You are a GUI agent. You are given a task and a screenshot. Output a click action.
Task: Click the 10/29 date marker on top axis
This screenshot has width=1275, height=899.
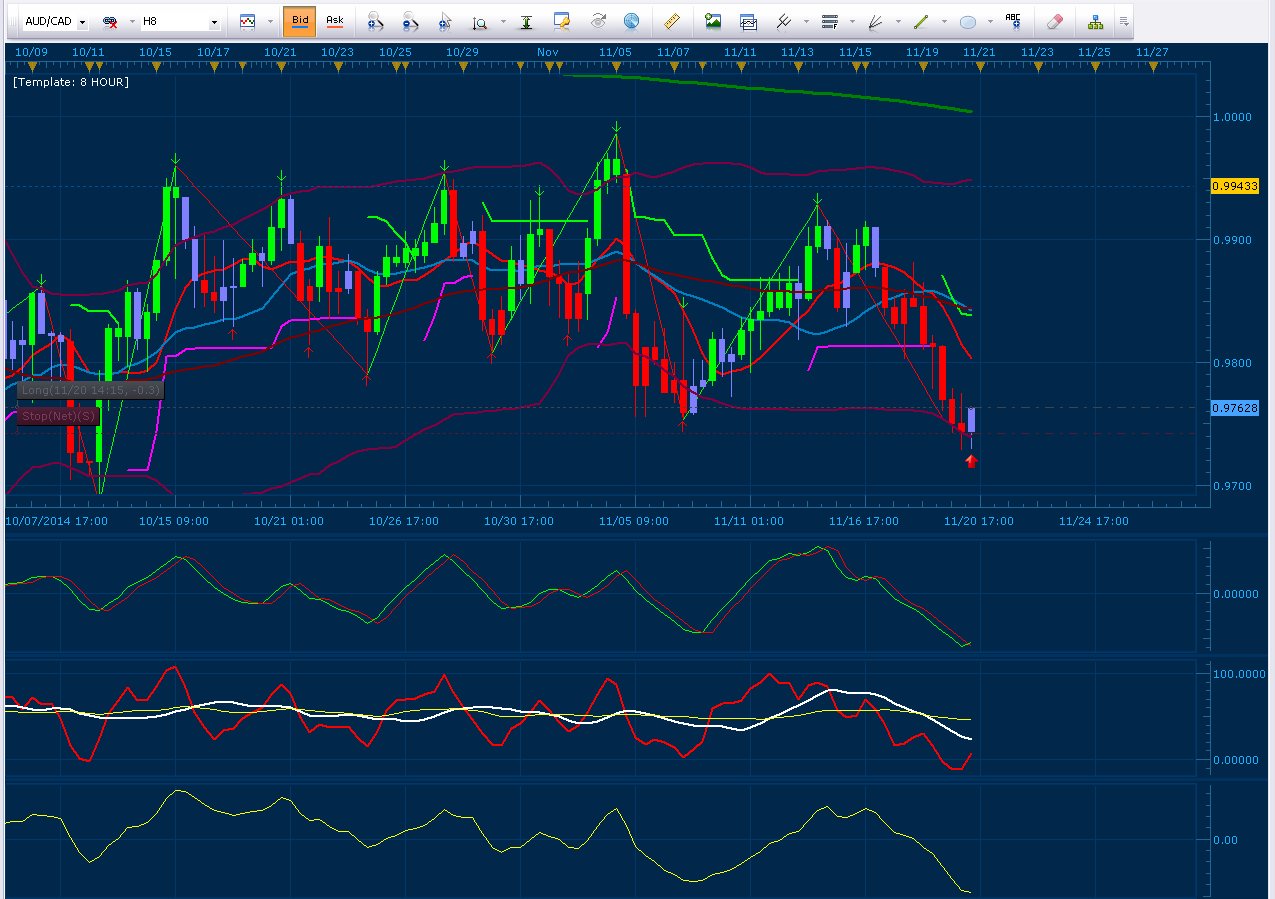tap(462, 52)
